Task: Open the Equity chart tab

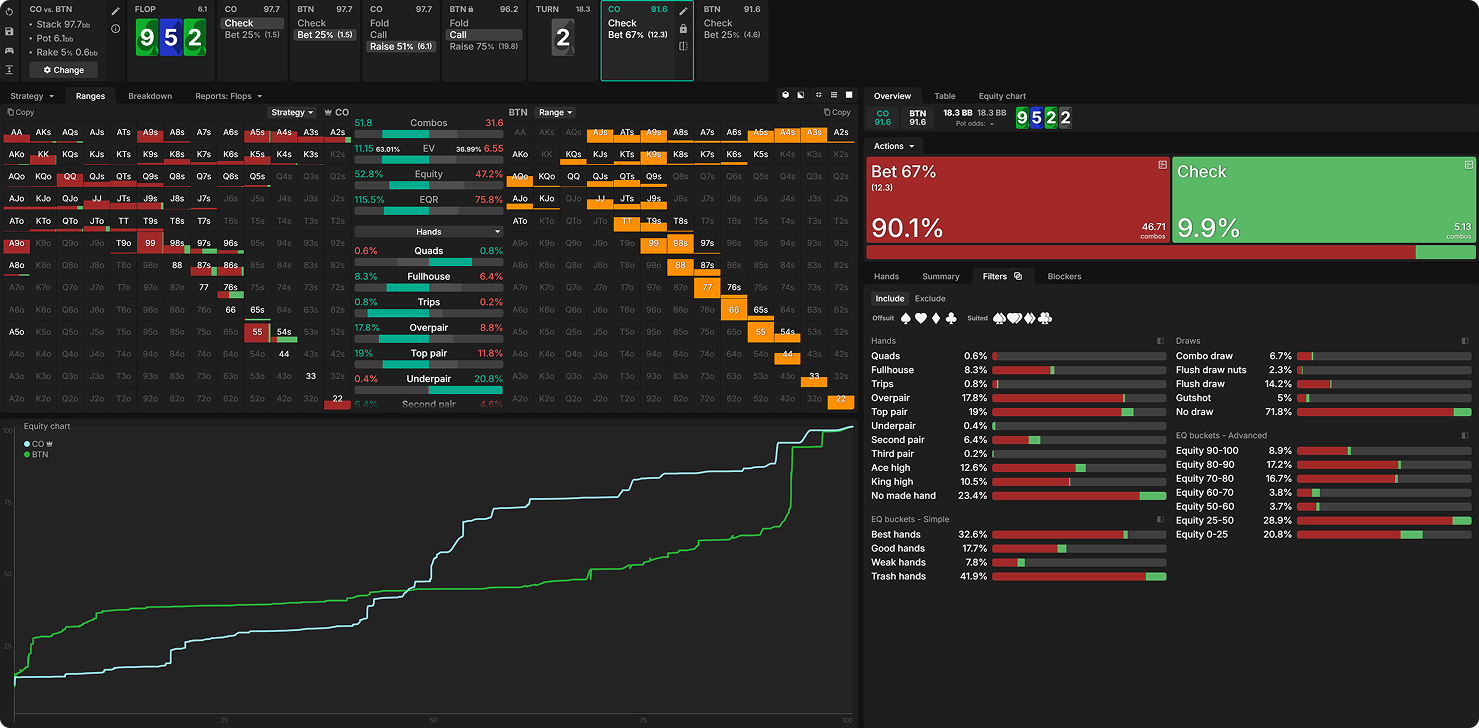Action: [x=1002, y=96]
